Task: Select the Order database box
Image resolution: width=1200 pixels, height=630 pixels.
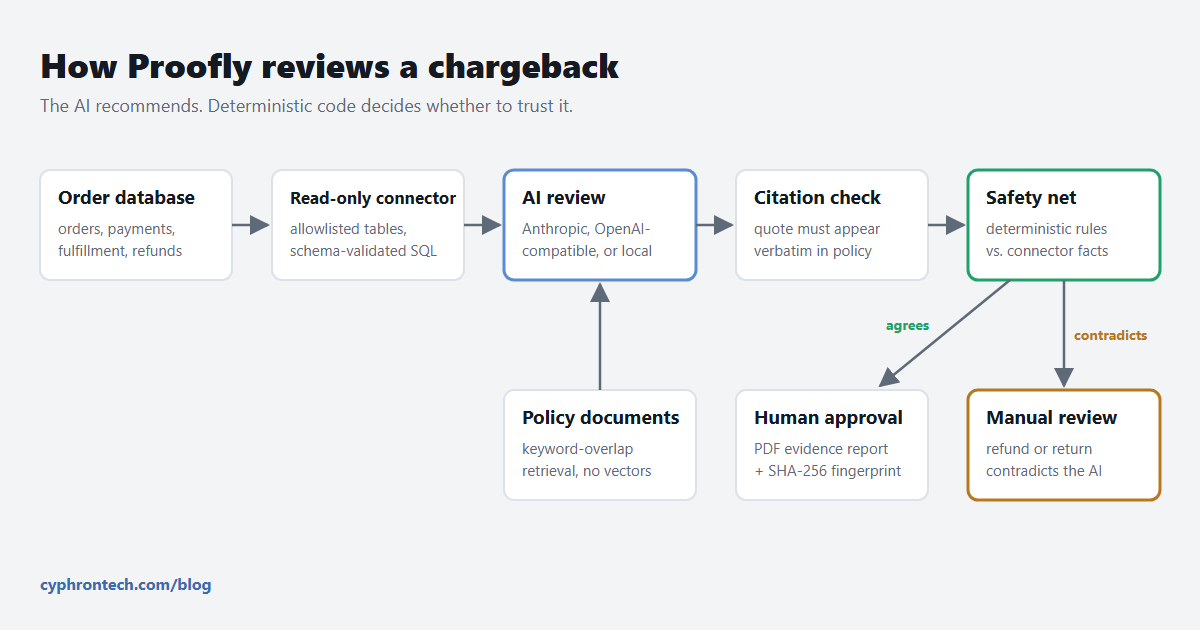Action: coord(136,225)
